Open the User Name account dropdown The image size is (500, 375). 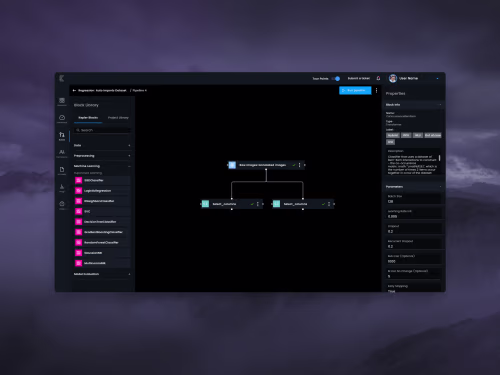point(437,79)
